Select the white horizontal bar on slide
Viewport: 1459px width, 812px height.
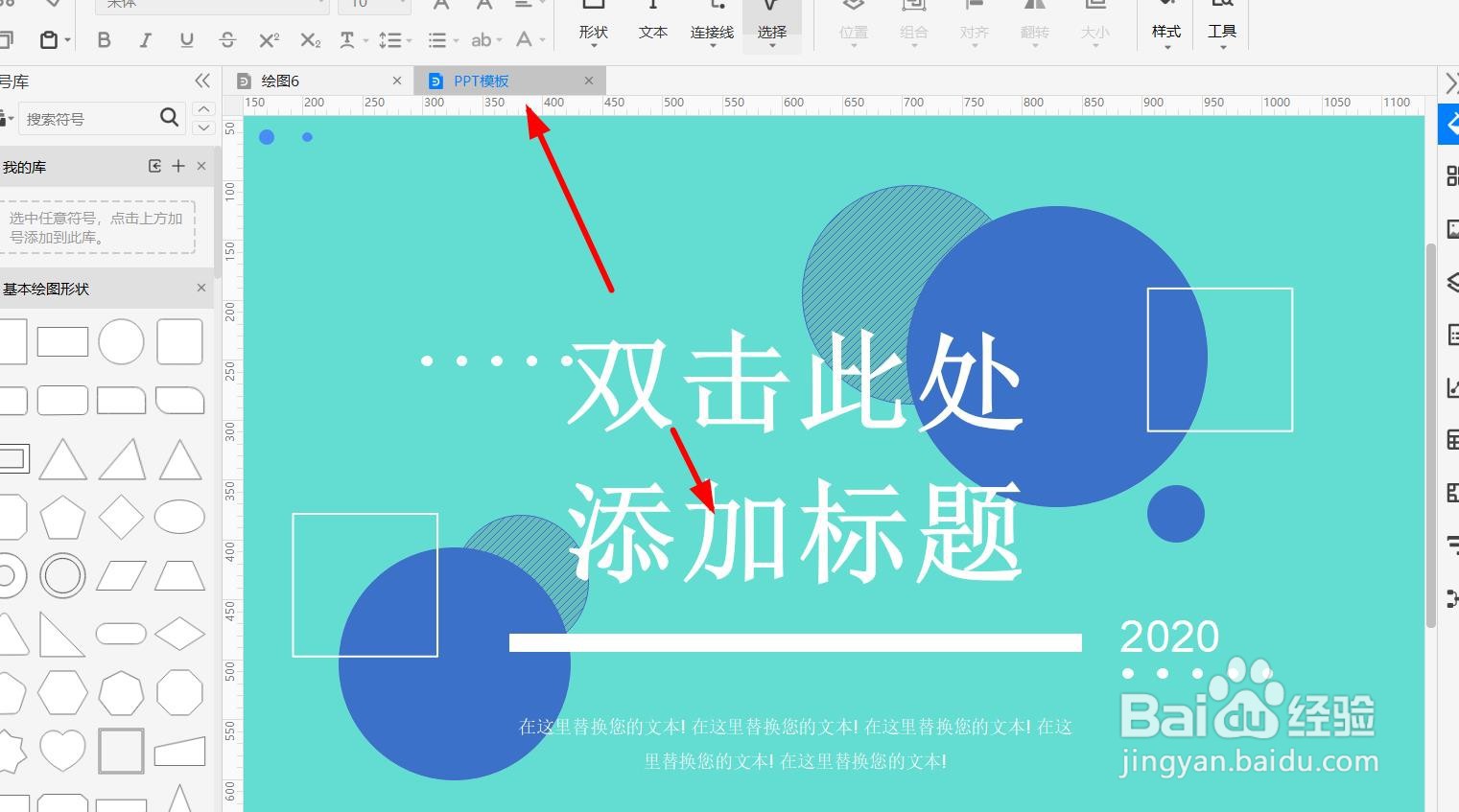pos(795,642)
